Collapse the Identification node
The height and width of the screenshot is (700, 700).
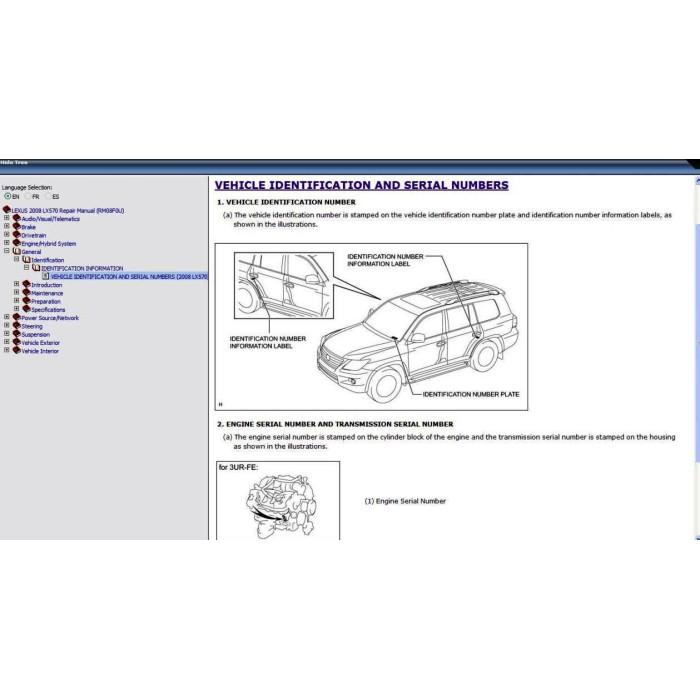[x=17, y=259]
